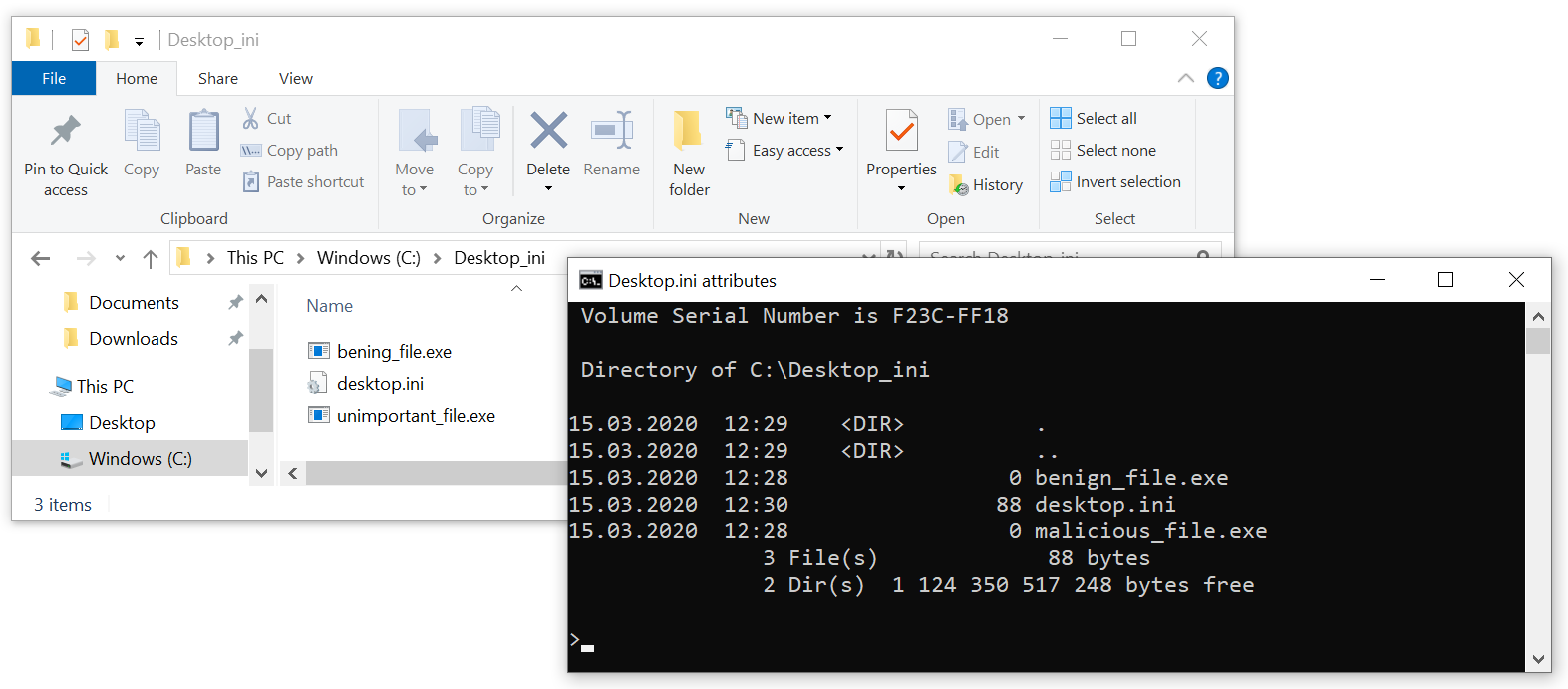Open Properties with the checkmark icon

coord(901,131)
